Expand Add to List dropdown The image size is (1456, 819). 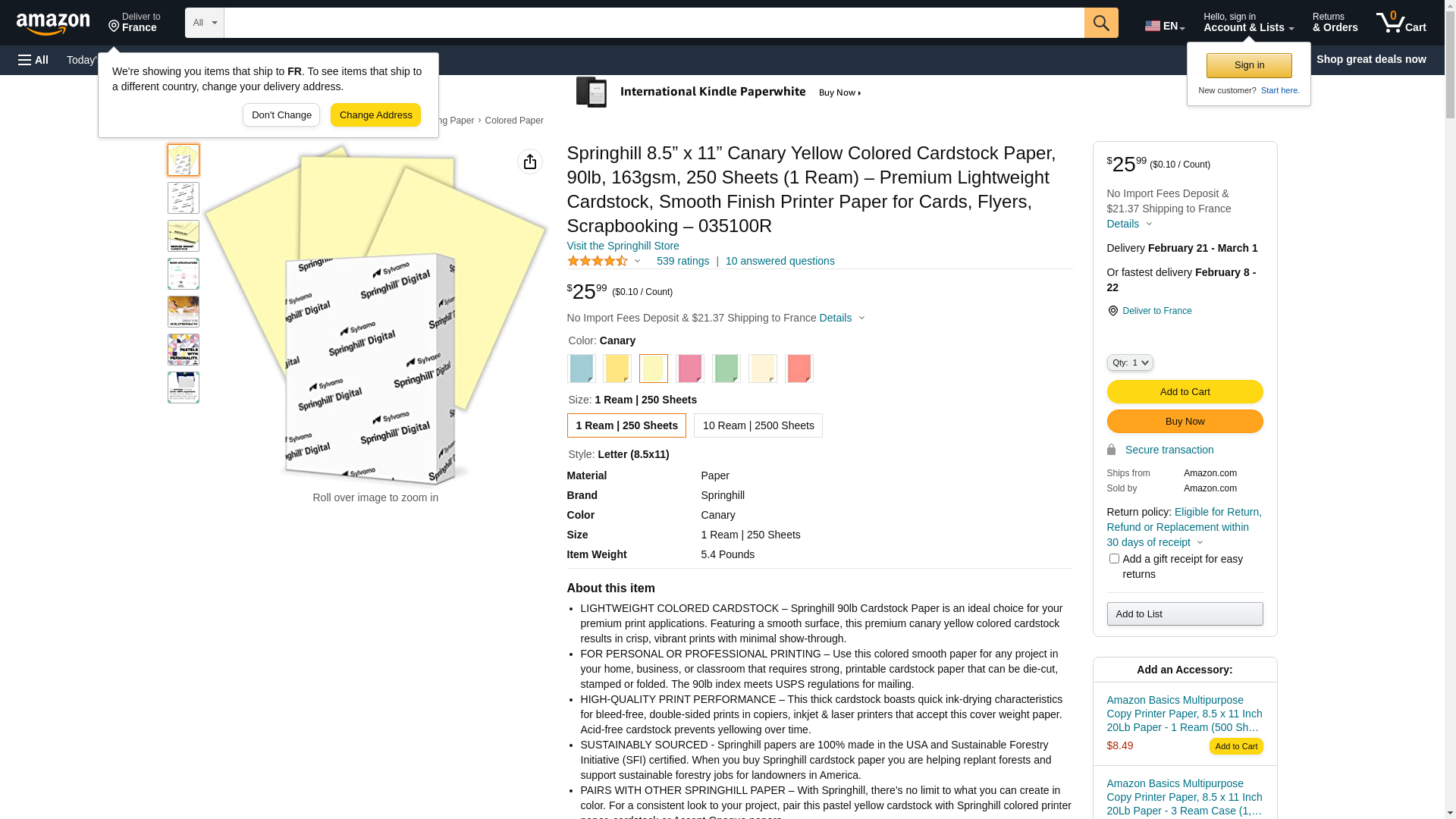point(1185,613)
